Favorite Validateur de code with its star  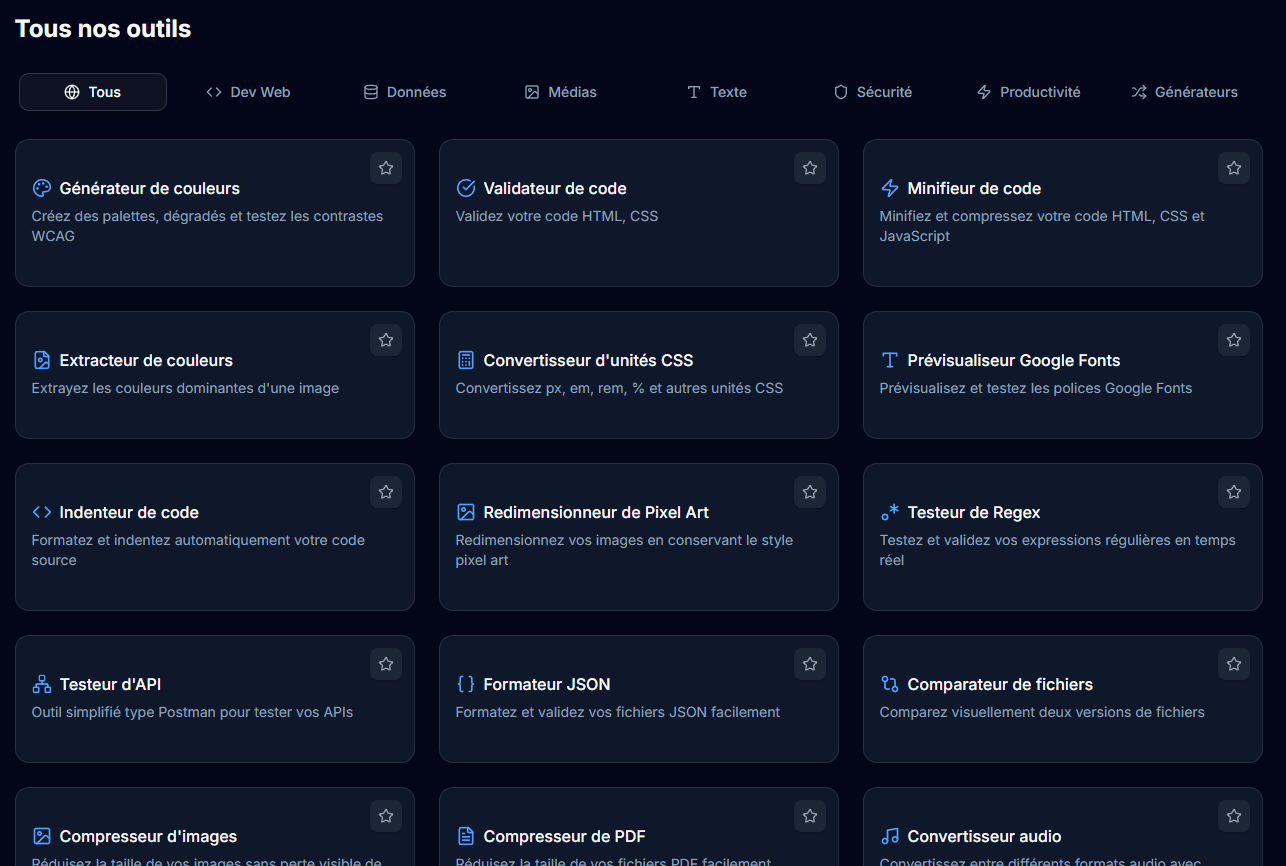tap(810, 168)
